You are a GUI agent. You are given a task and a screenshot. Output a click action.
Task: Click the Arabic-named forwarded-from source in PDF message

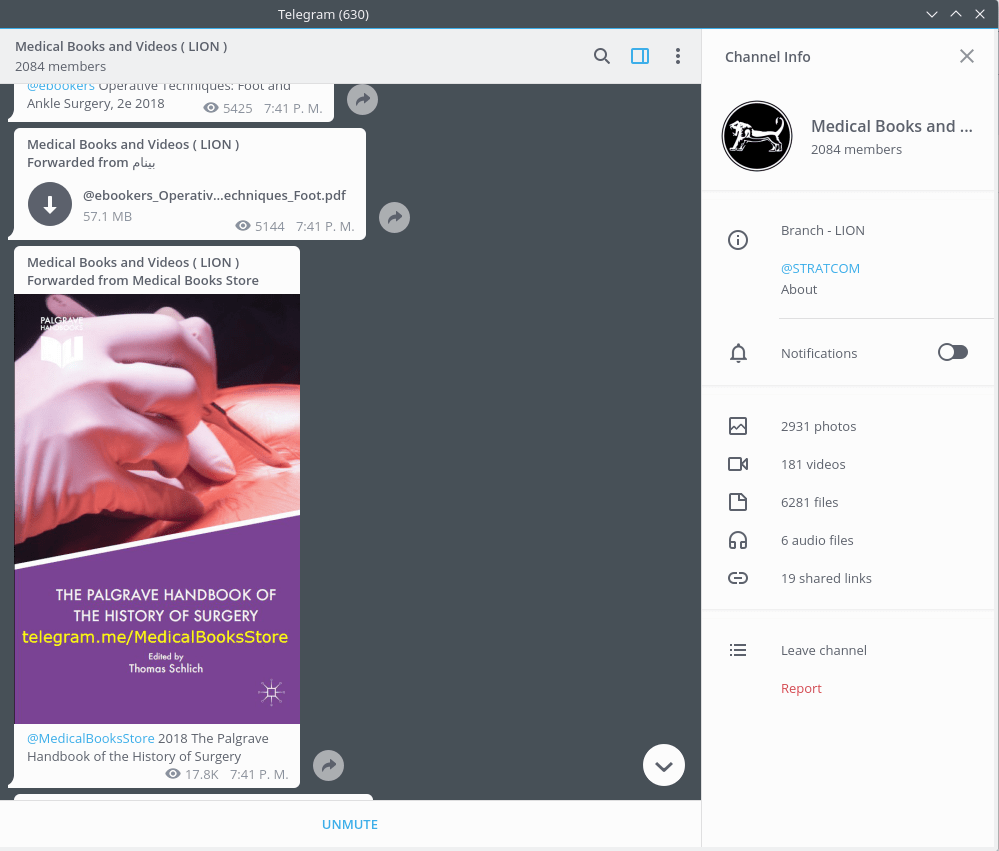(x=144, y=162)
